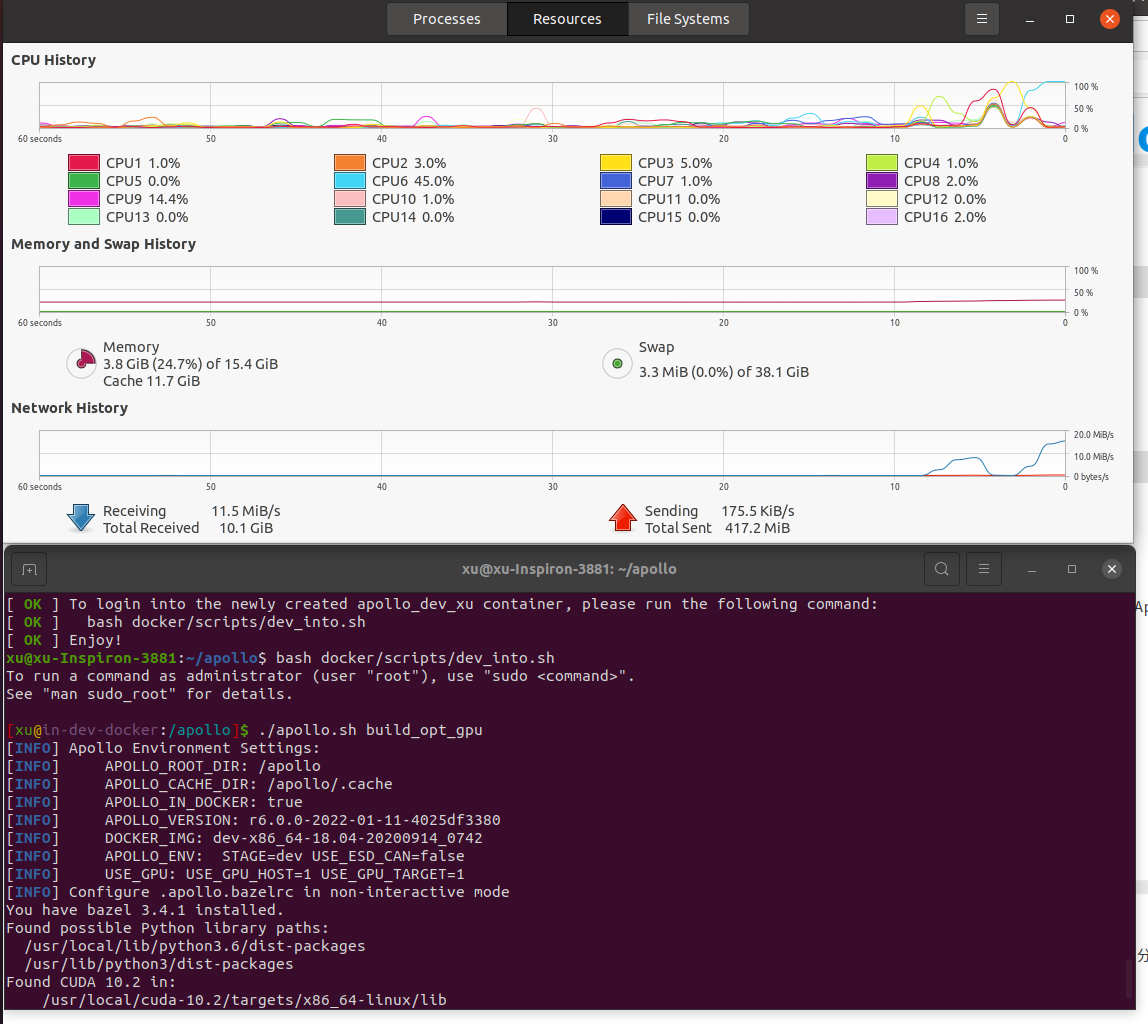The image size is (1148, 1024).
Task: Click USE_GPU line in terminal
Action: [235, 874]
